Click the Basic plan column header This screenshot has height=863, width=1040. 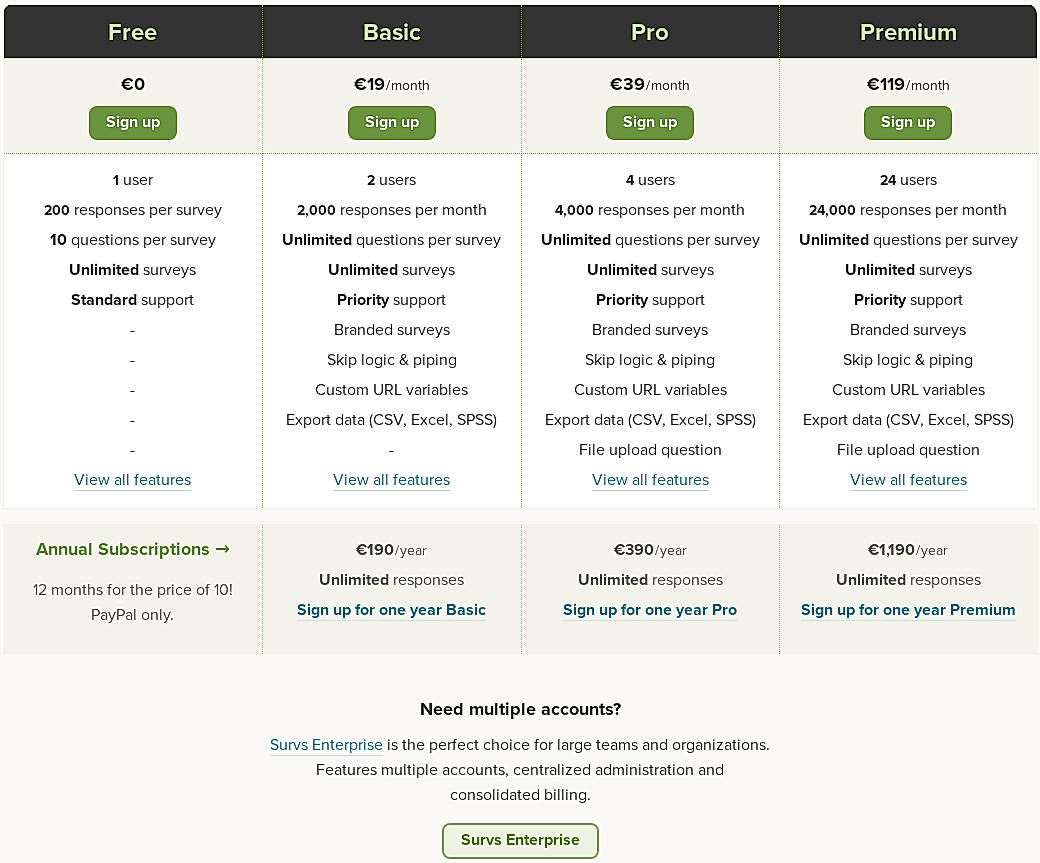point(392,32)
